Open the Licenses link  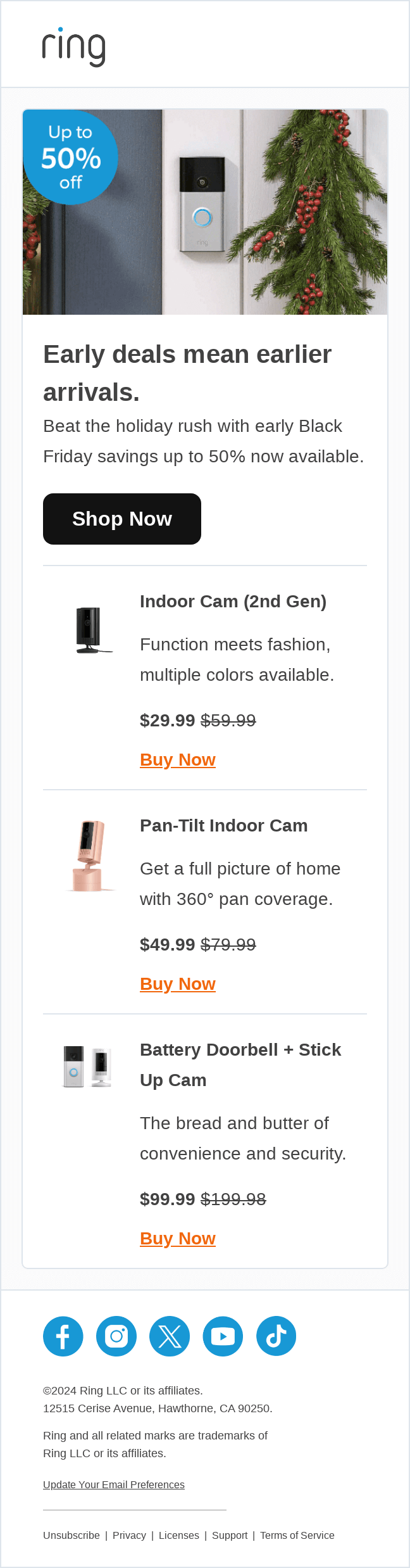click(x=179, y=1534)
